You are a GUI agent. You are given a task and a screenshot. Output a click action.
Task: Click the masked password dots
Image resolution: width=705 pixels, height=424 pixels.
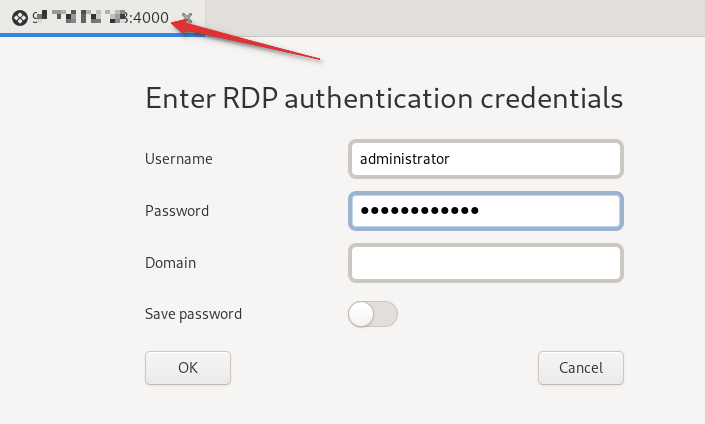point(420,211)
